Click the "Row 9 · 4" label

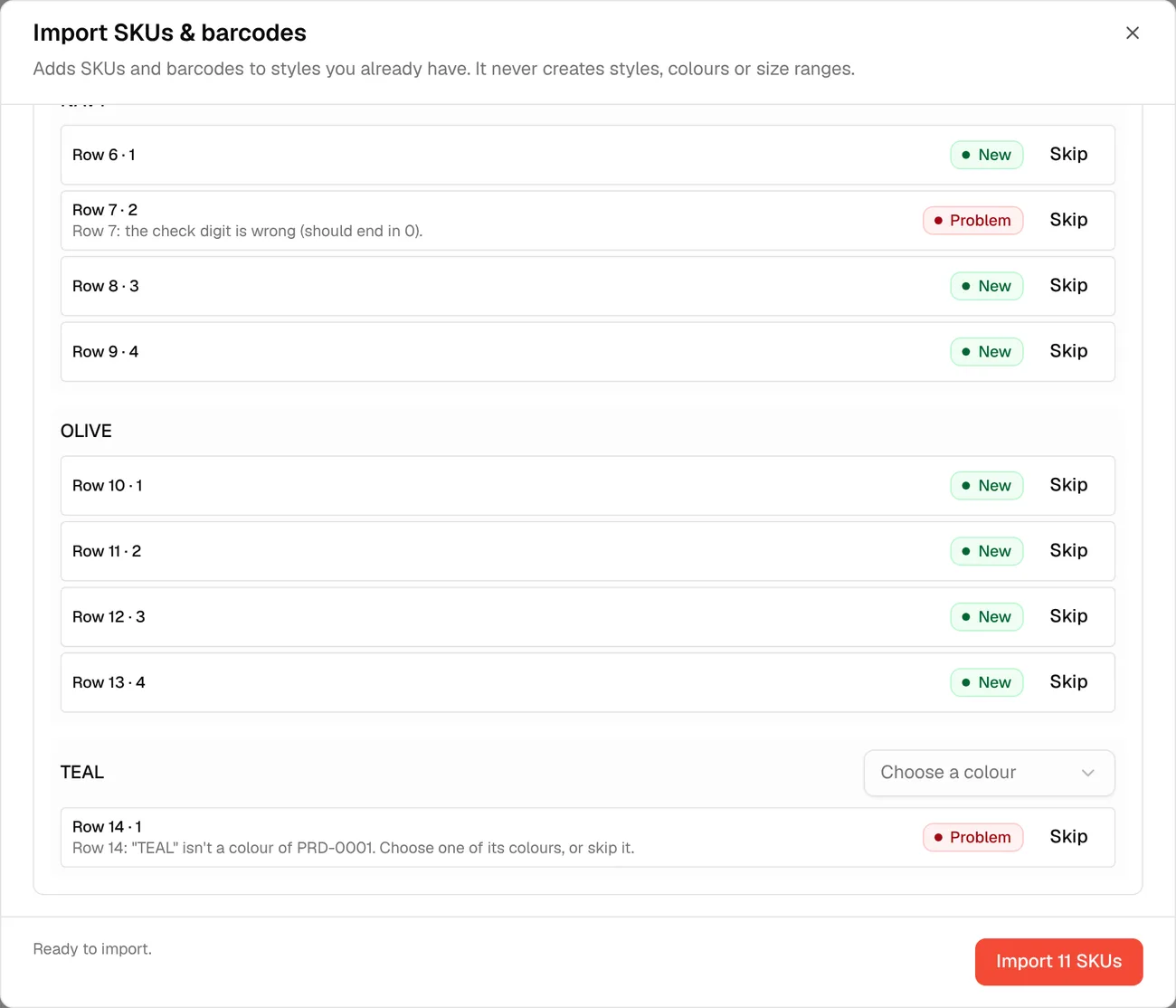click(x=106, y=352)
